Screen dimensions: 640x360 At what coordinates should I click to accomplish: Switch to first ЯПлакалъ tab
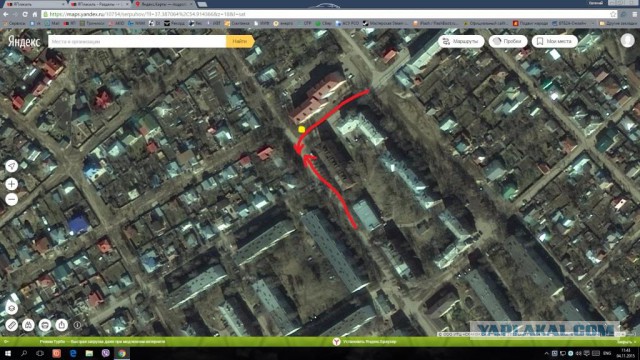(34, 4)
